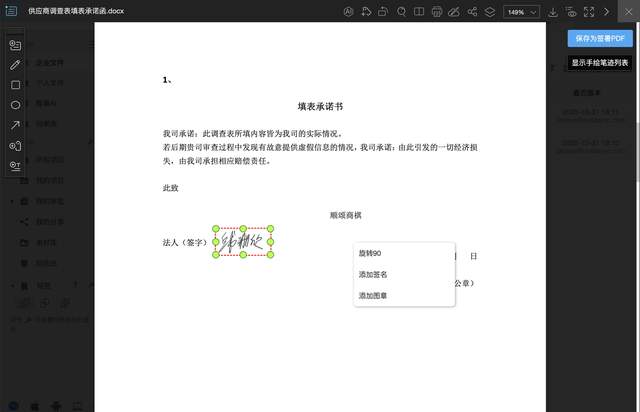Toggle the annotation list visibility eye icon

571,12
